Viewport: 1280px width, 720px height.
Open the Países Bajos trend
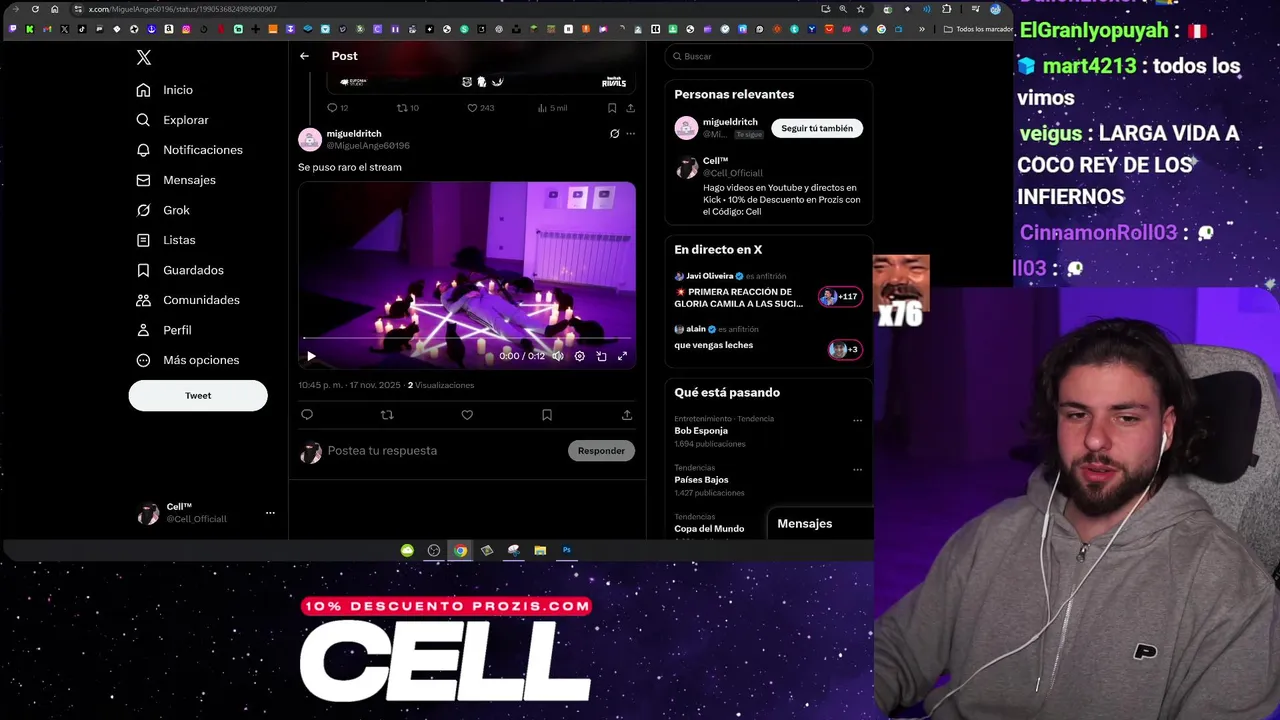(701, 480)
